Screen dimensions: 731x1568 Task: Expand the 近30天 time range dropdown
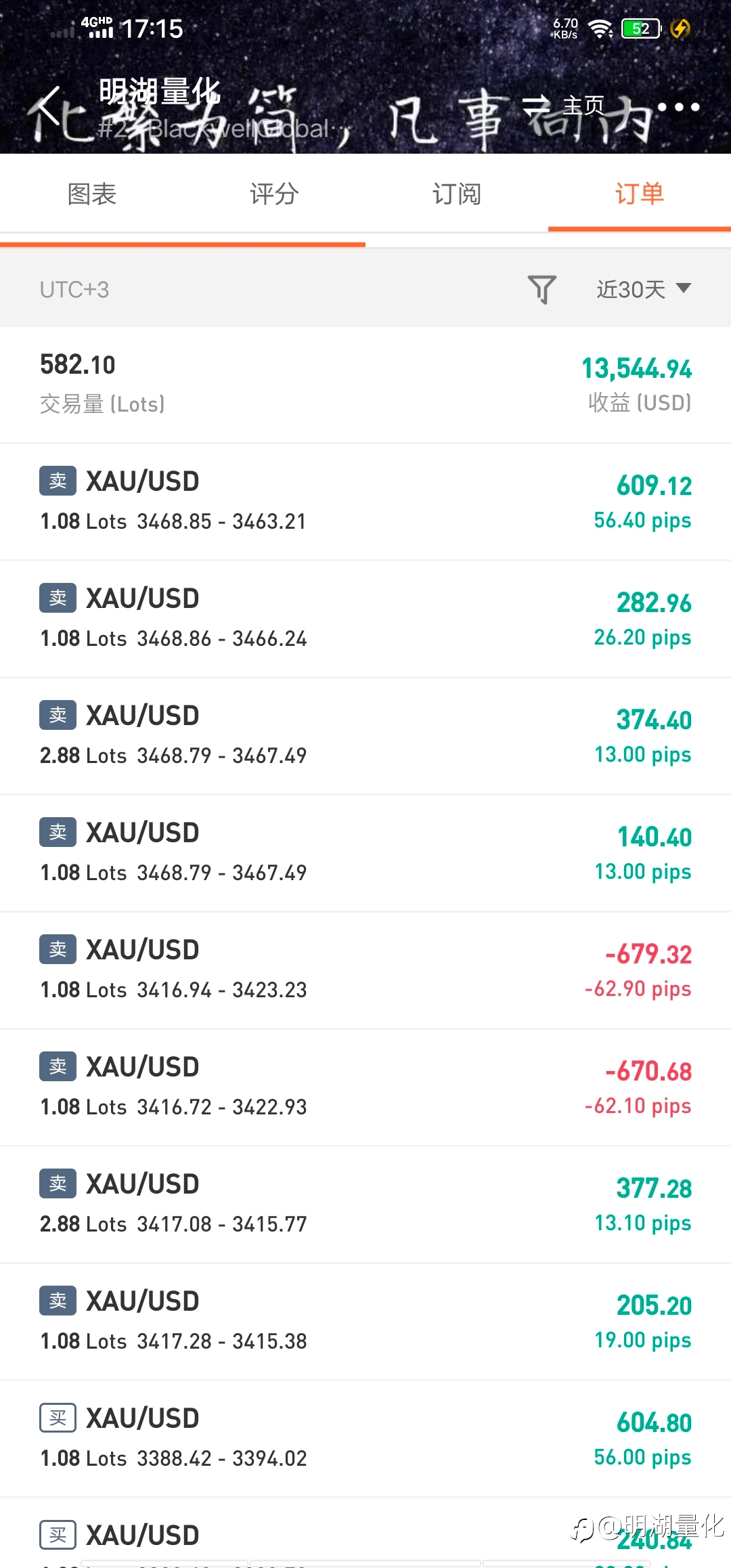click(644, 289)
